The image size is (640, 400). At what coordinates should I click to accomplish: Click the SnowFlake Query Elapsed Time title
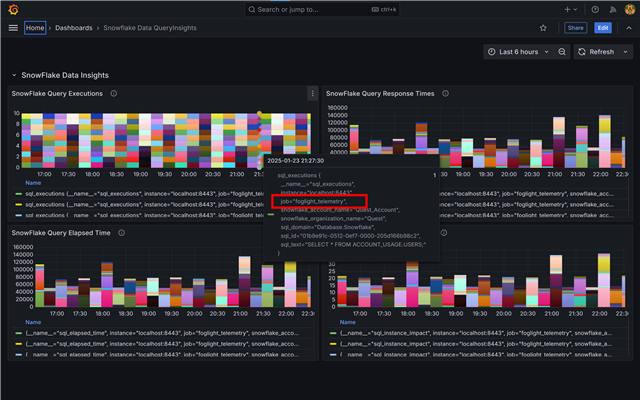61,233
